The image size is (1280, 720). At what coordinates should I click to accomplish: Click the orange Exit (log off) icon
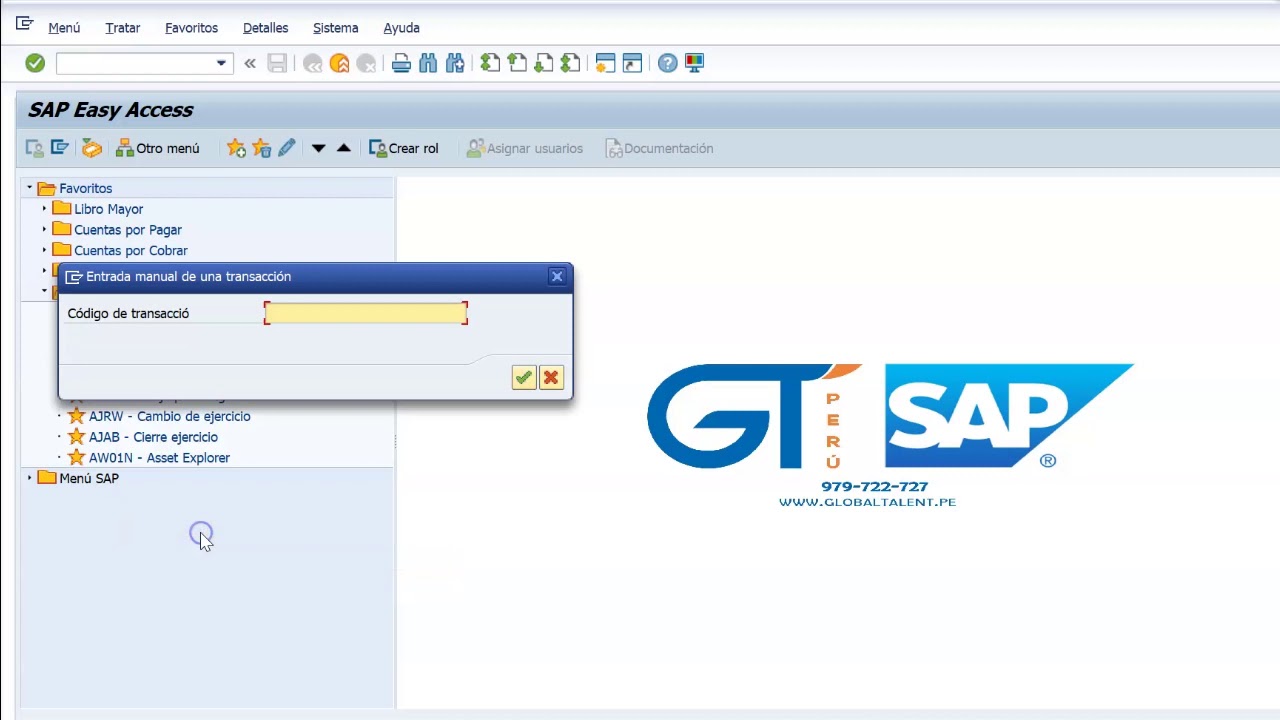pyautogui.click(x=339, y=63)
